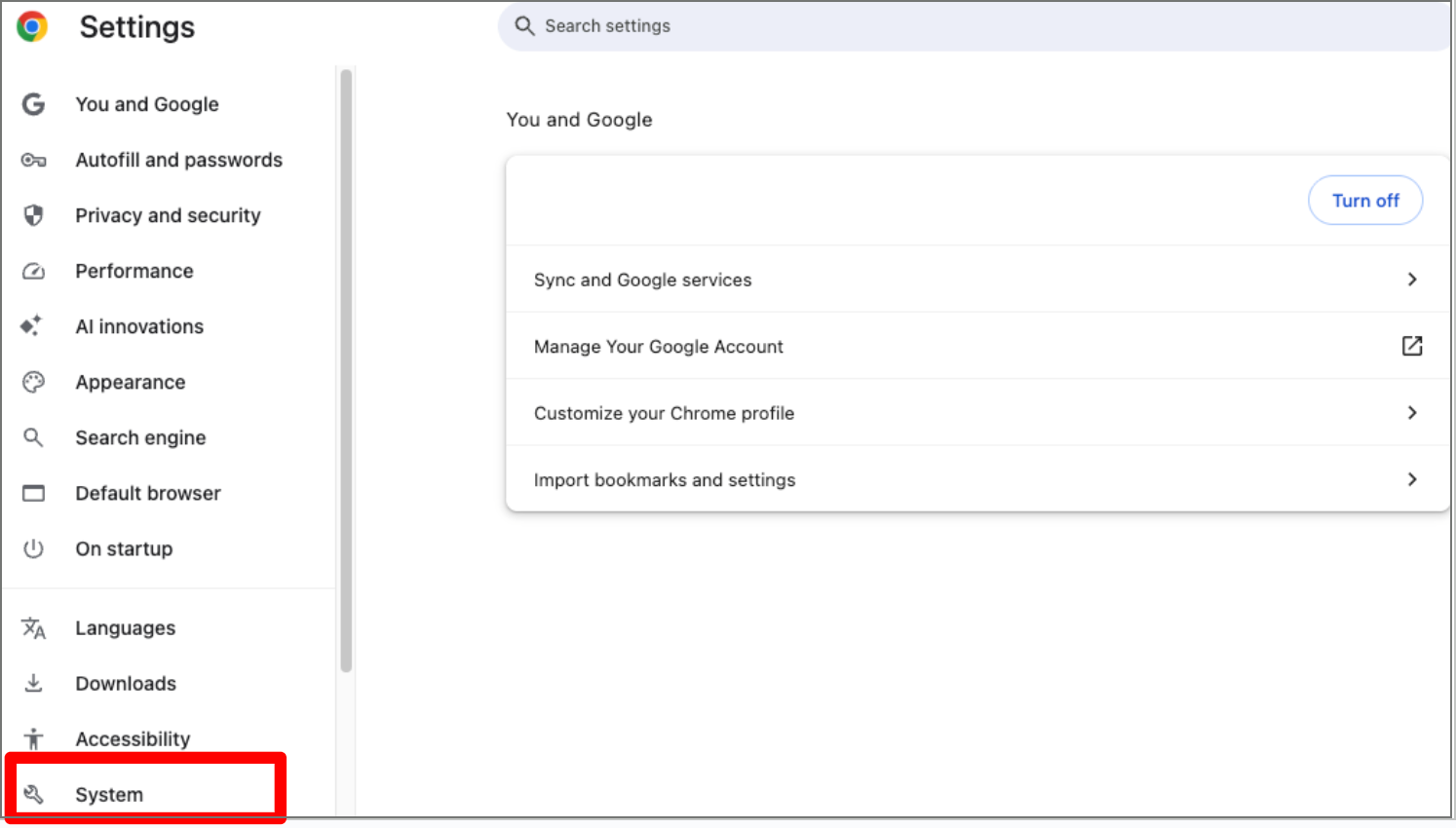The image size is (1456, 828).
Task: Open Manage Your Google Account link
Action: pyautogui.click(x=659, y=347)
